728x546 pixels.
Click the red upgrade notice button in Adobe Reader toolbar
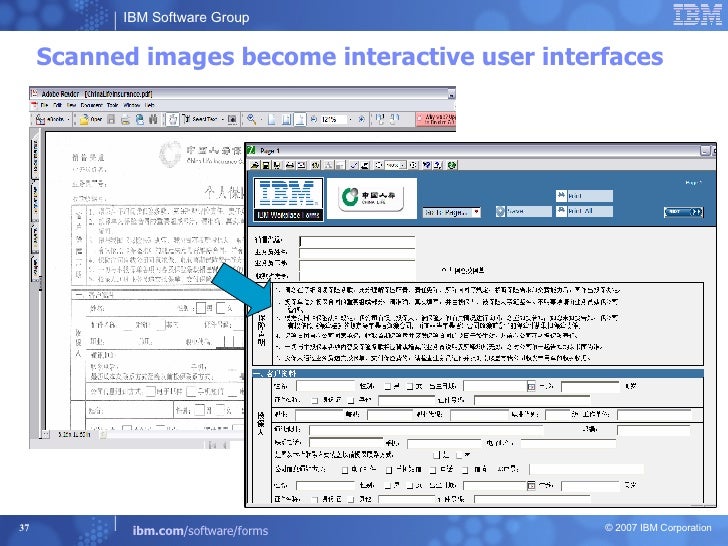tap(436, 119)
